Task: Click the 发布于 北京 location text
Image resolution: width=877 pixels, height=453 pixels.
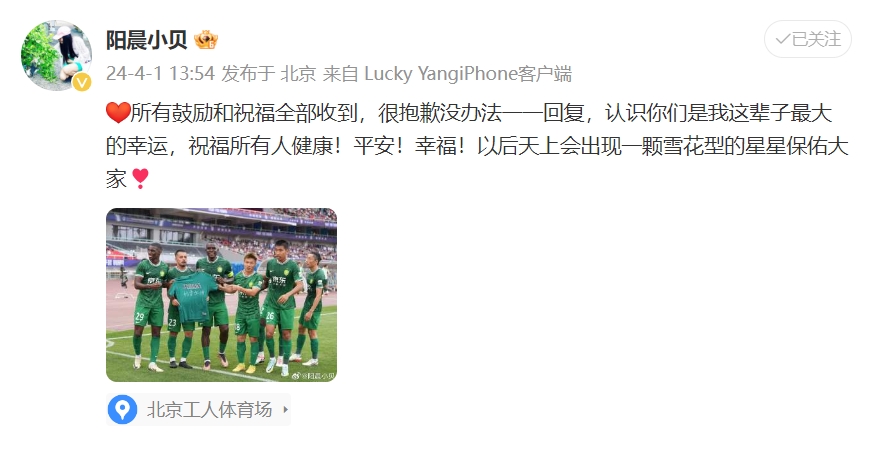Action: pos(269,74)
